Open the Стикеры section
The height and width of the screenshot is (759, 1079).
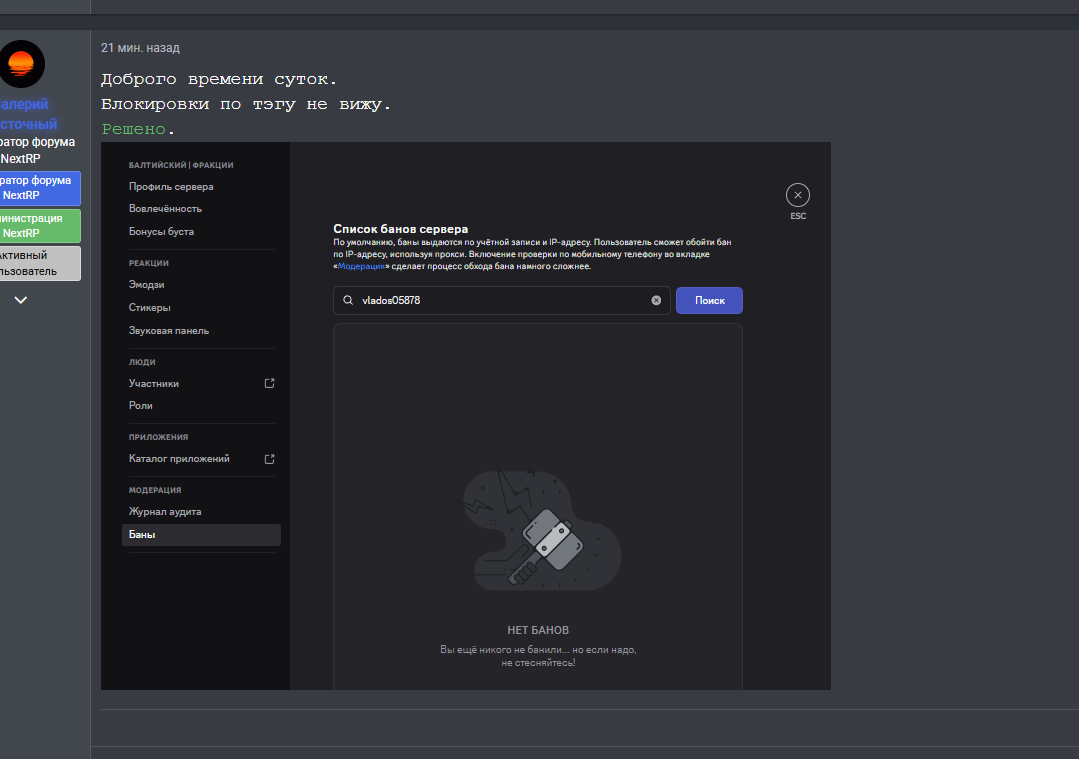tap(149, 308)
